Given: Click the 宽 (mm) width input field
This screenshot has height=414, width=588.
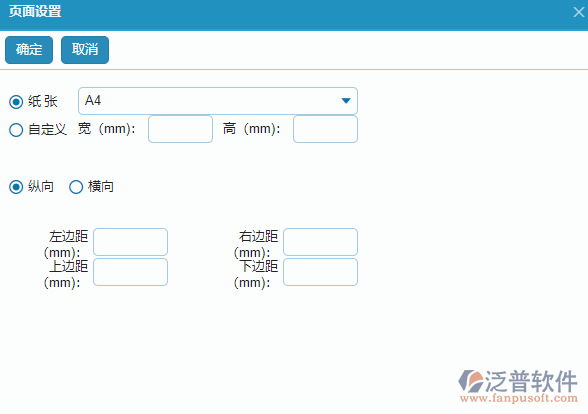Looking at the screenshot, I should click(180, 129).
